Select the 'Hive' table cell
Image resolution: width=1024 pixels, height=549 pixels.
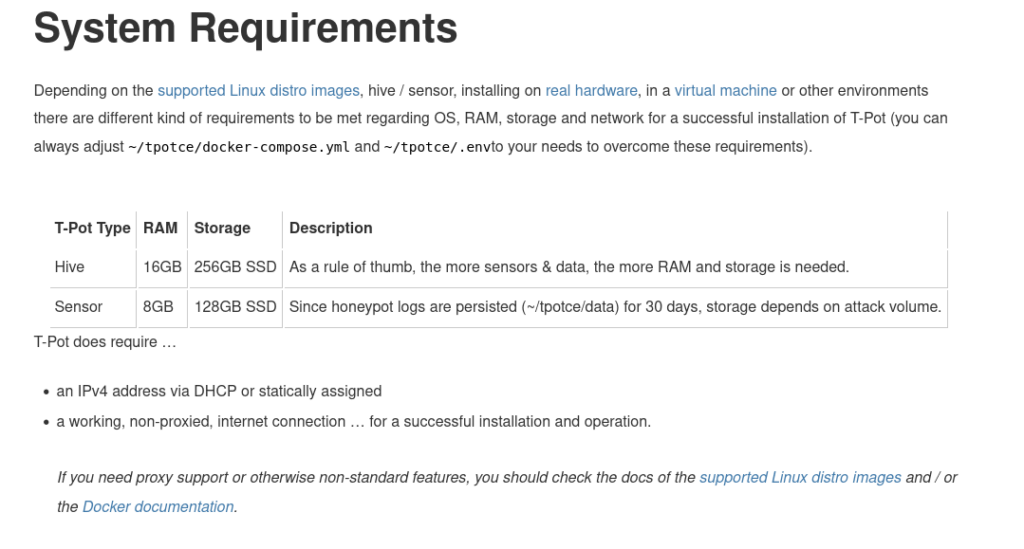coord(70,267)
